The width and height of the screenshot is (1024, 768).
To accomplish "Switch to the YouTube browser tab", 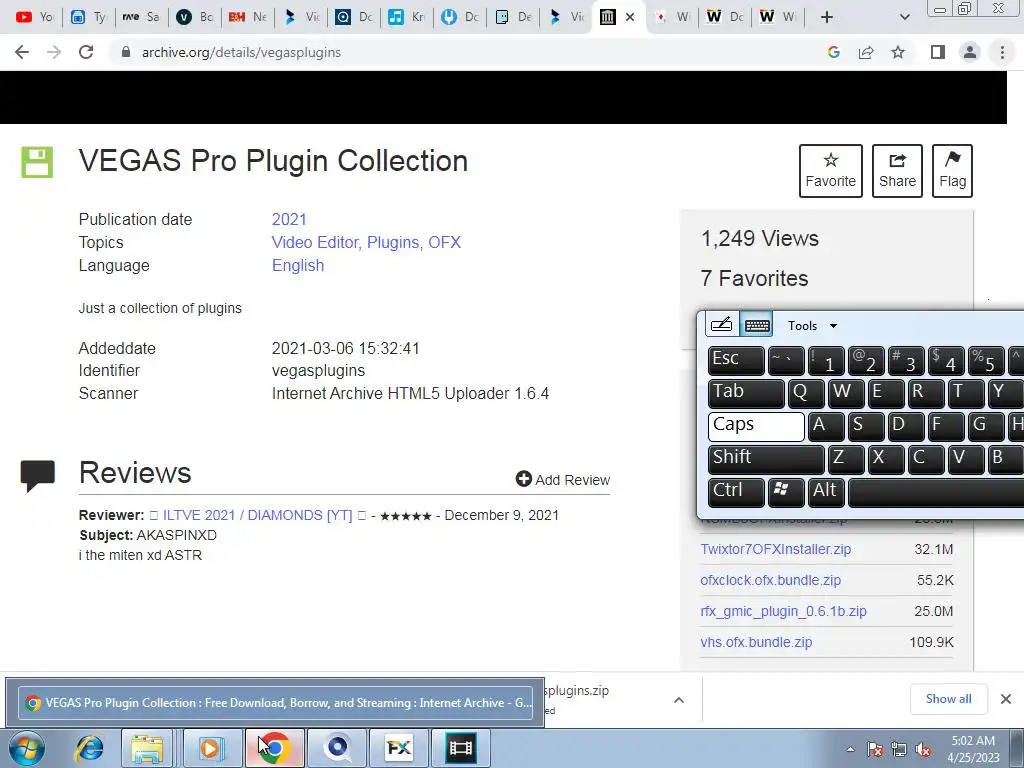I will 34,17.
